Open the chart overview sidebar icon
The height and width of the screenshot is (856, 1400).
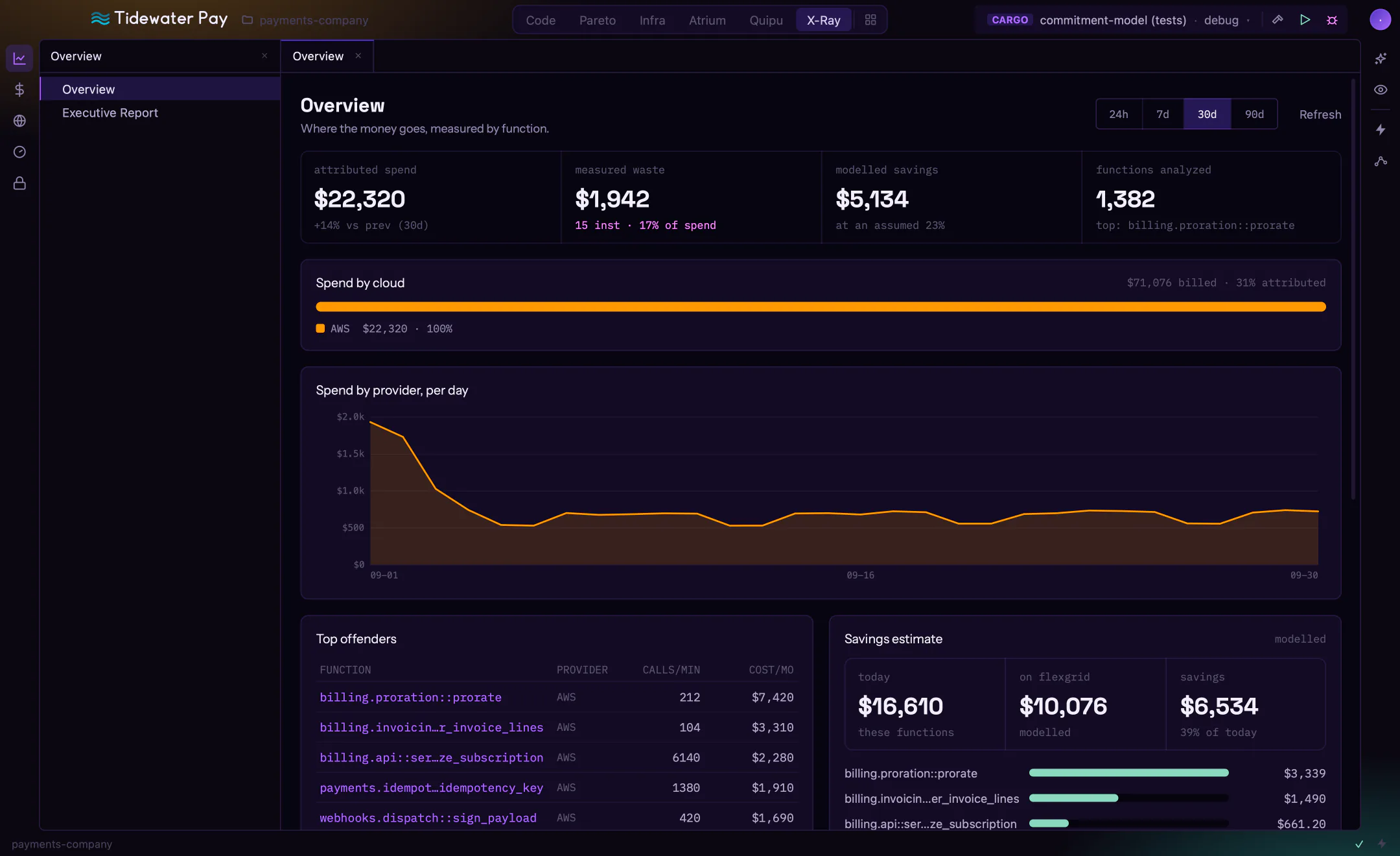coord(19,58)
